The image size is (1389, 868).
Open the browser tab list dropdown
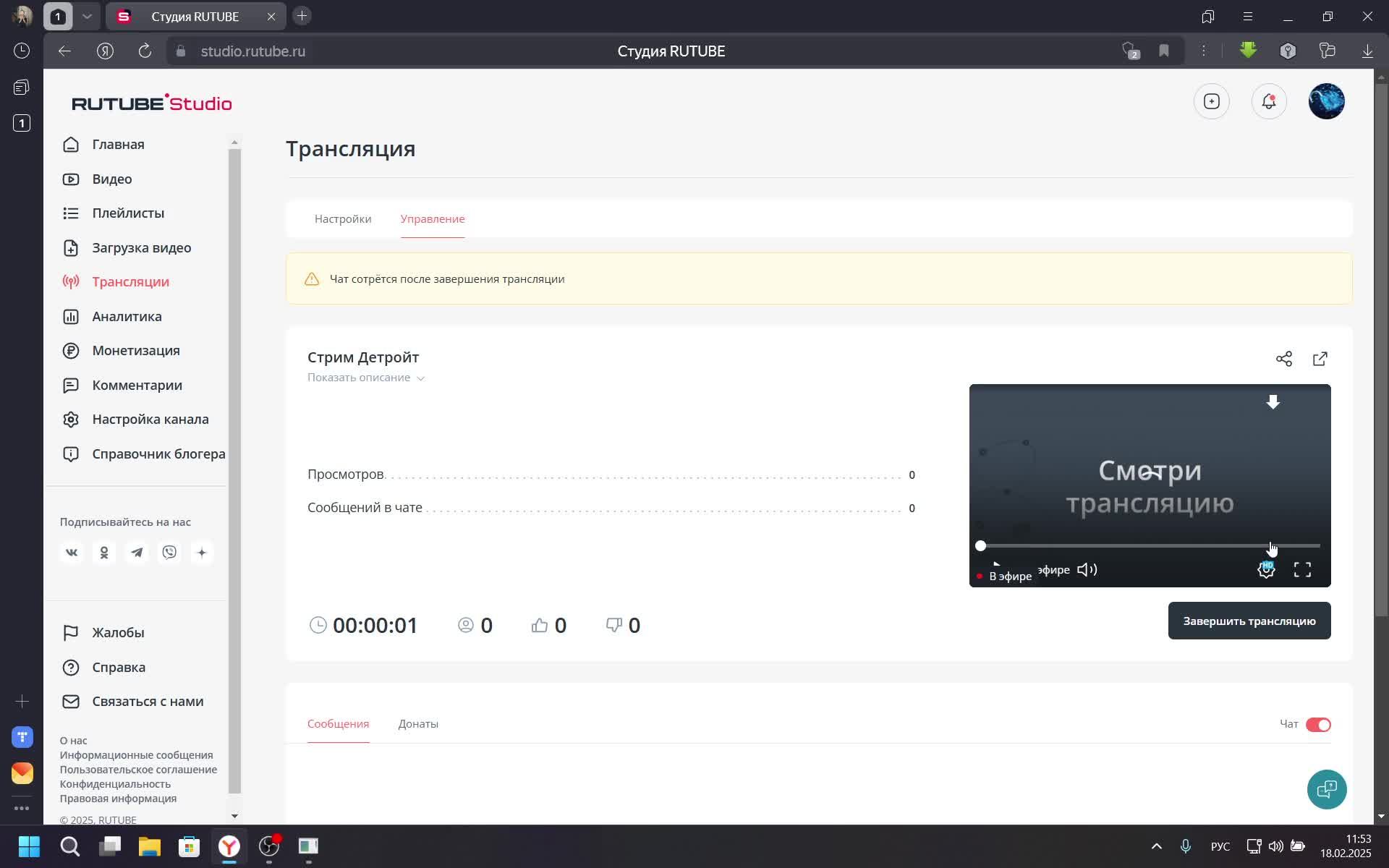pyautogui.click(x=88, y=16)
